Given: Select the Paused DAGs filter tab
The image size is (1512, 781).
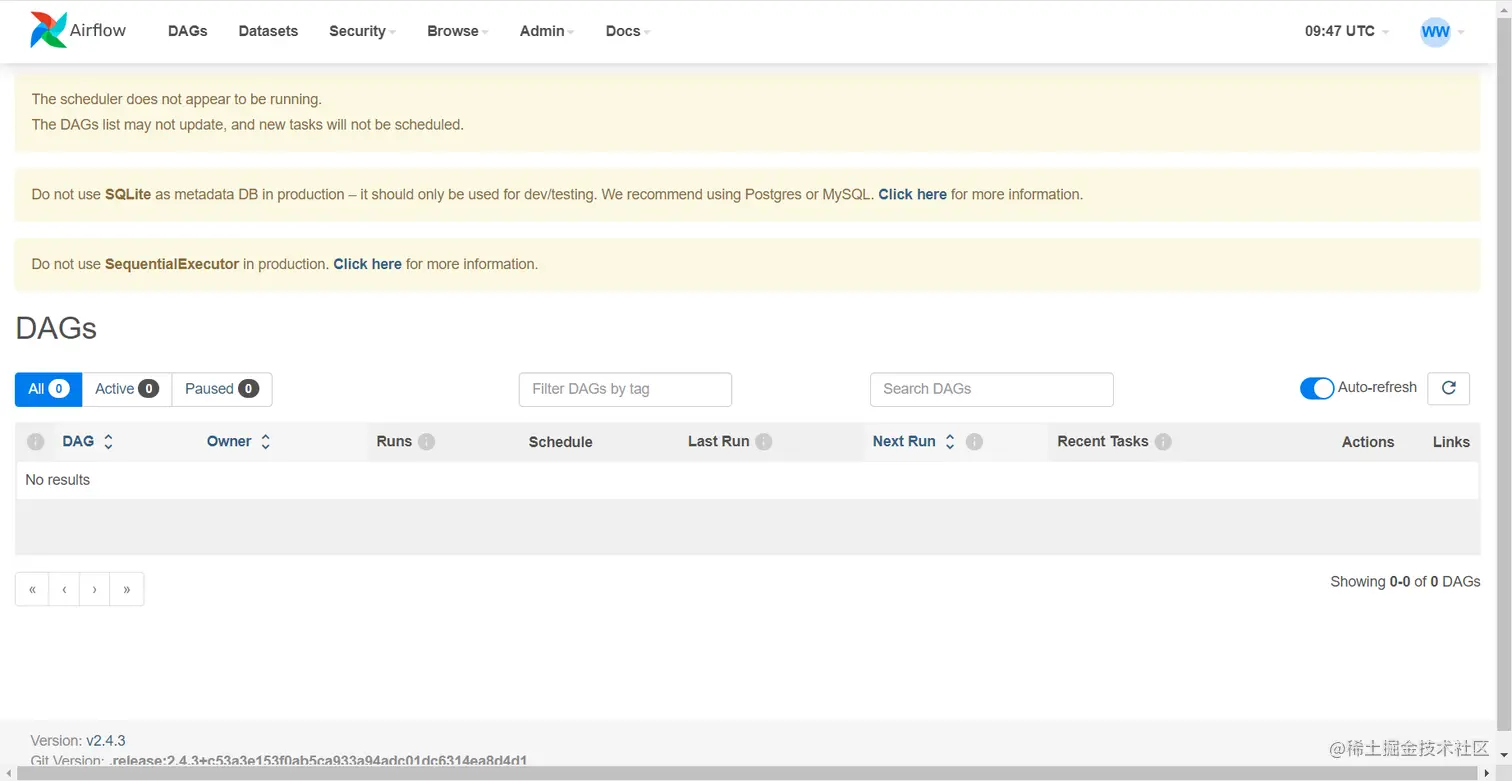Looking at the screenshot, I should 222,389.
